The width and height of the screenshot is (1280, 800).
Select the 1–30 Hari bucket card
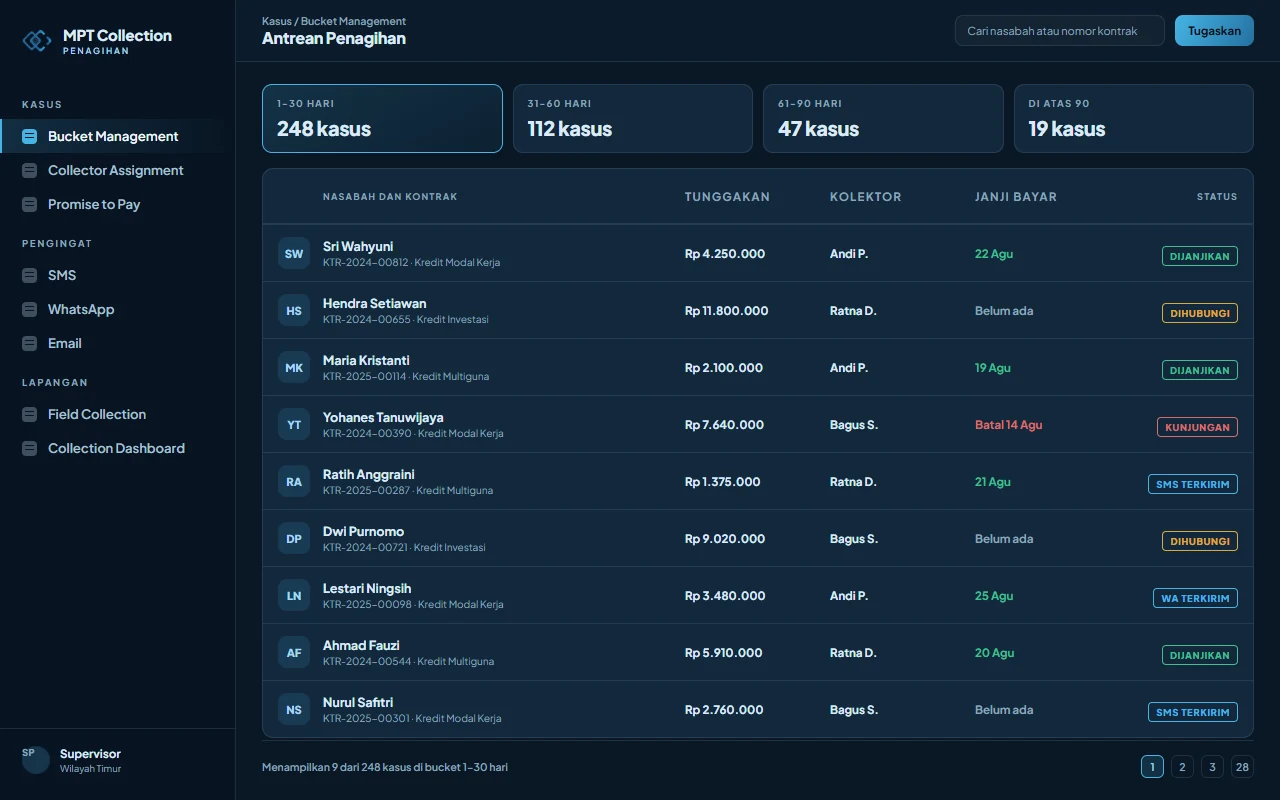(x=382, y=119)
